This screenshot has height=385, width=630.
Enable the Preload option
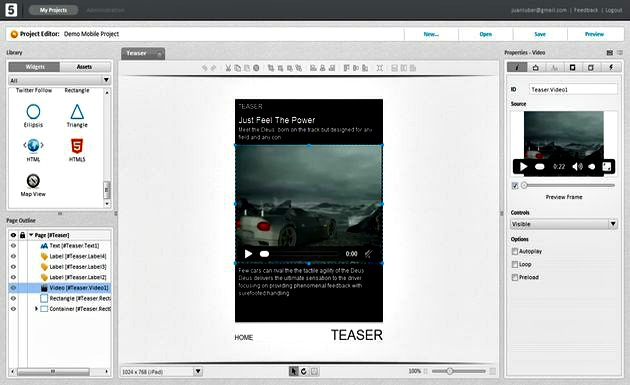(x=515, y=277)
